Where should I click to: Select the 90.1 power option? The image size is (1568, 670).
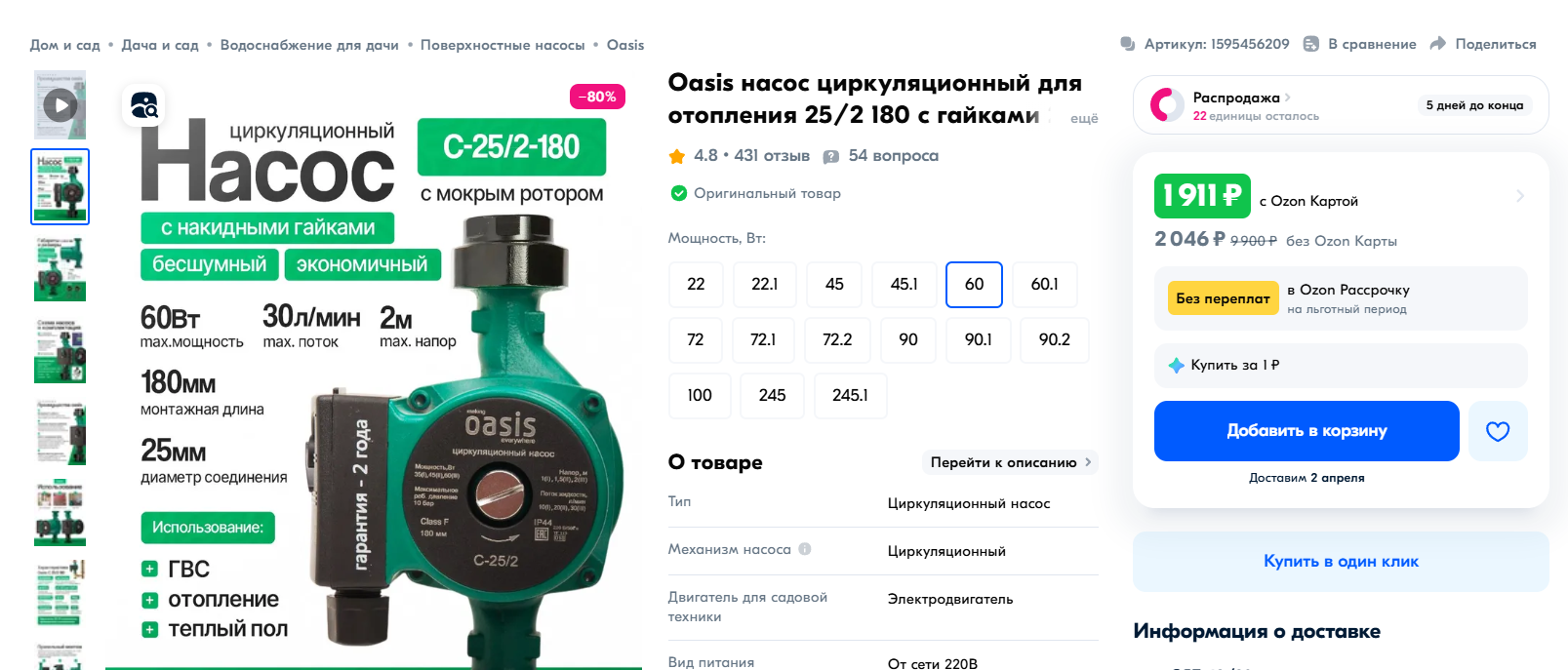[979, 339]
